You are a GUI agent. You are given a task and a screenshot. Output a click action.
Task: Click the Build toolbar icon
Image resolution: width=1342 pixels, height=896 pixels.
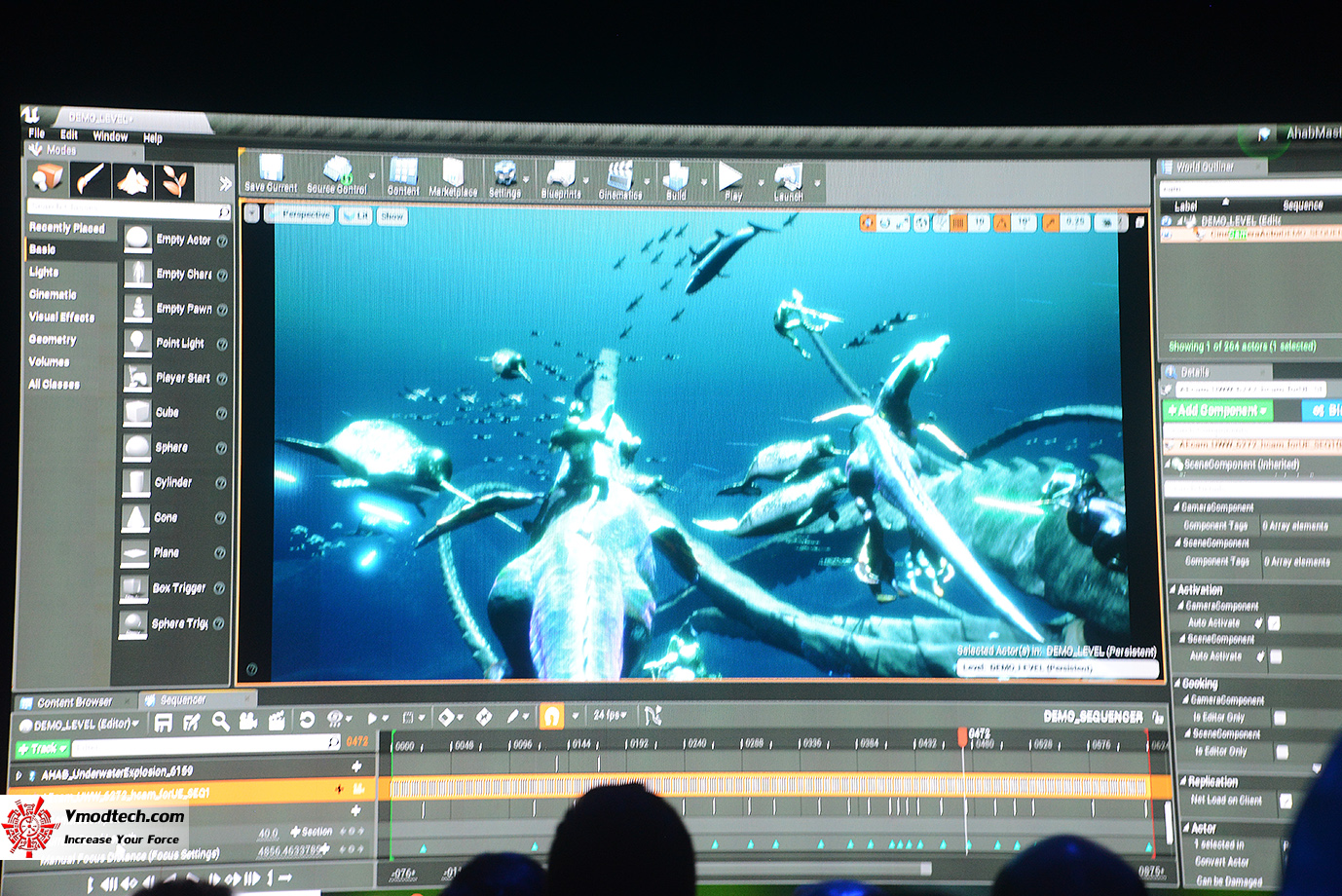[676, 180]
